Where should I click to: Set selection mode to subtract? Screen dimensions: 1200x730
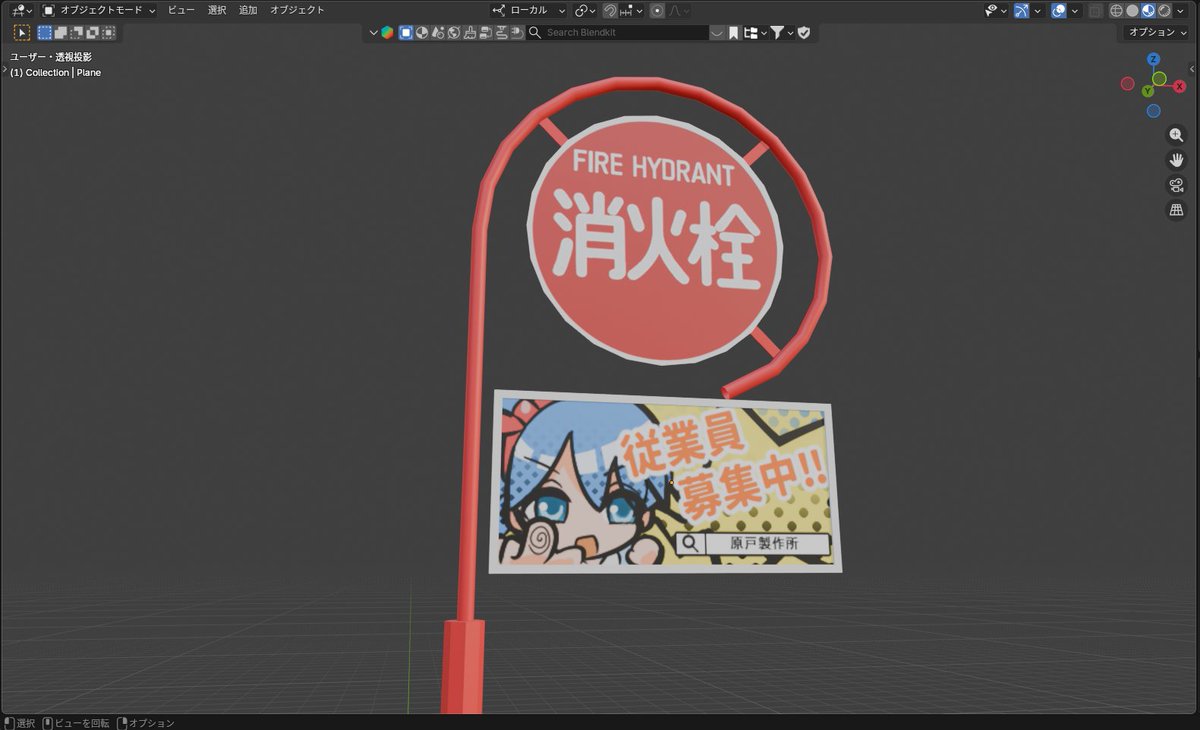(76, 32)
